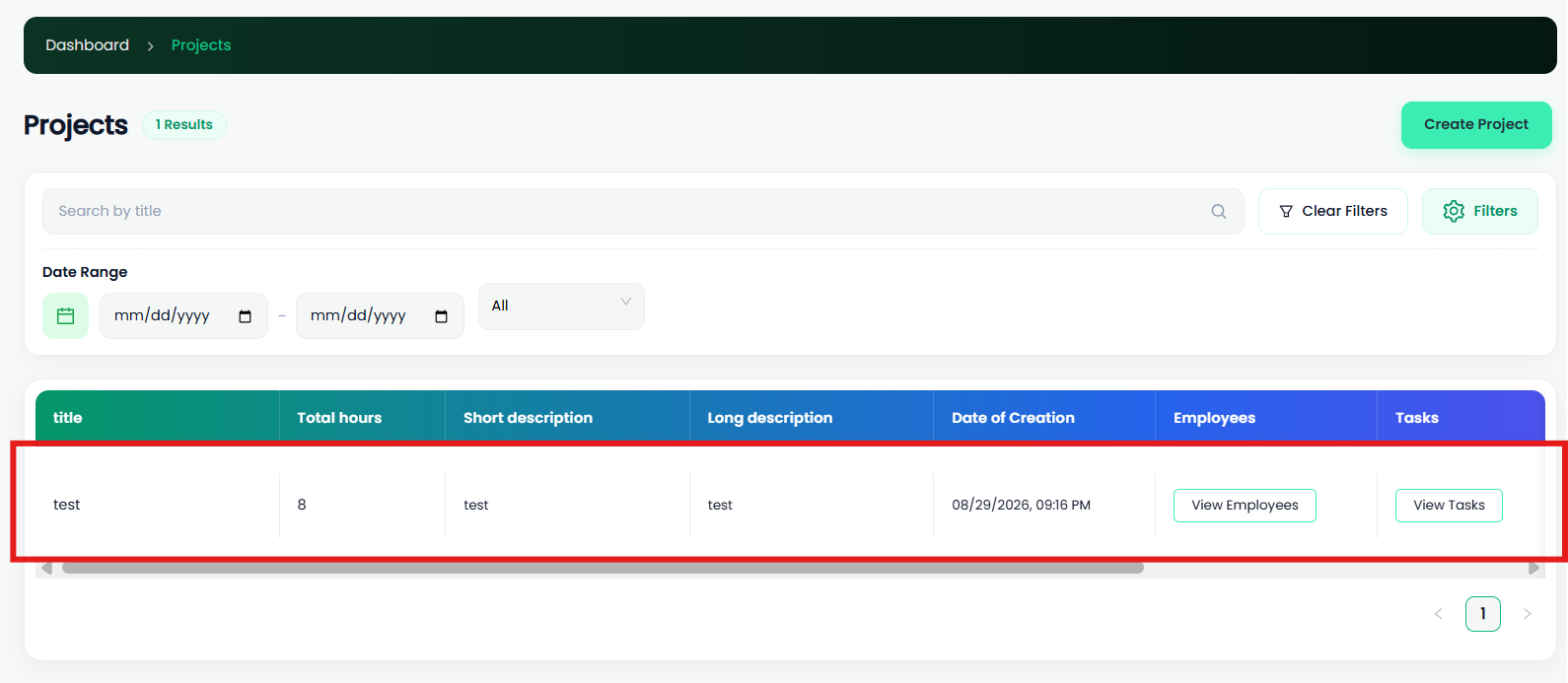The image size is (1568, 683).
Task: Go to previous page arrow
Action: (x=1439, y=614)
